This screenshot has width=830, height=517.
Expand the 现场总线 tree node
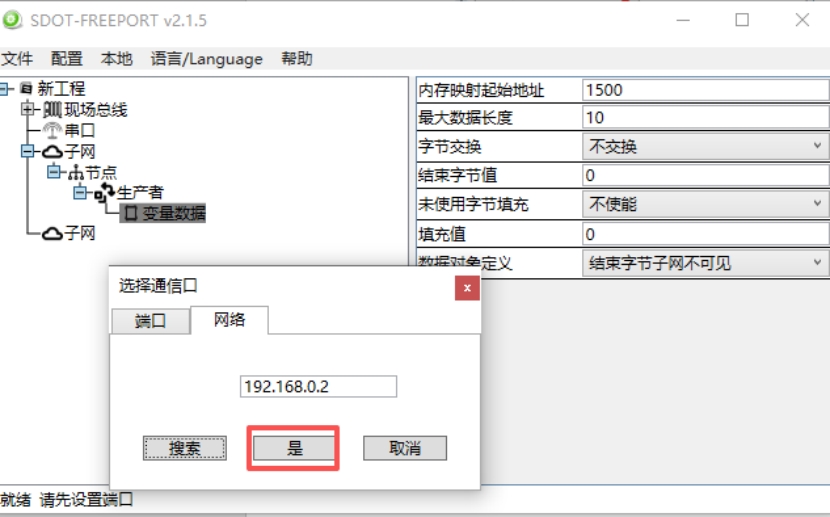click(28, 110)
